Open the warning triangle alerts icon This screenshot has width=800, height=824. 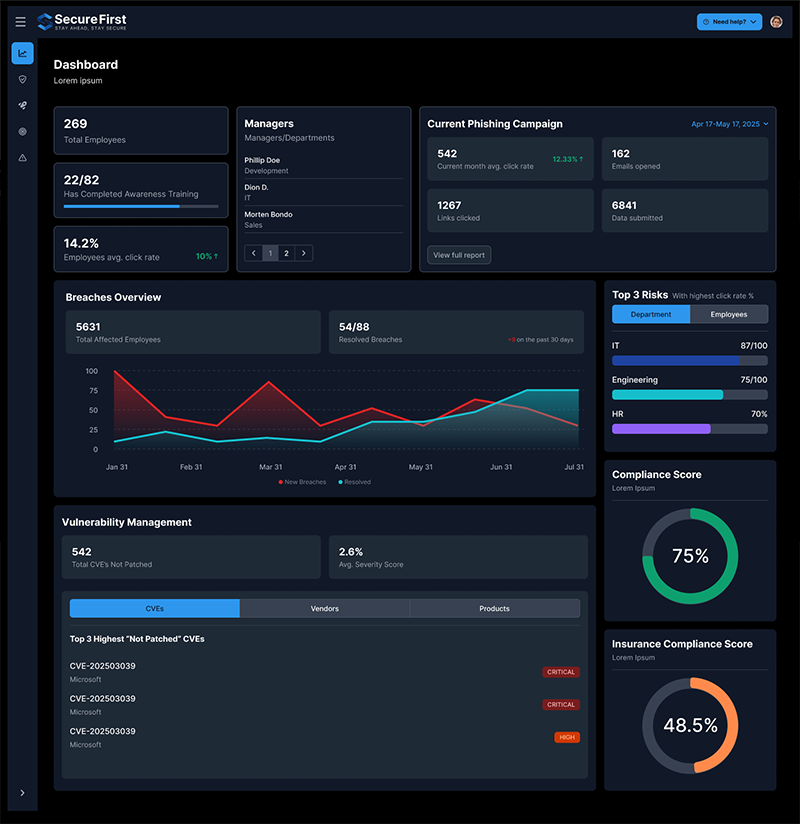point(22,158)
